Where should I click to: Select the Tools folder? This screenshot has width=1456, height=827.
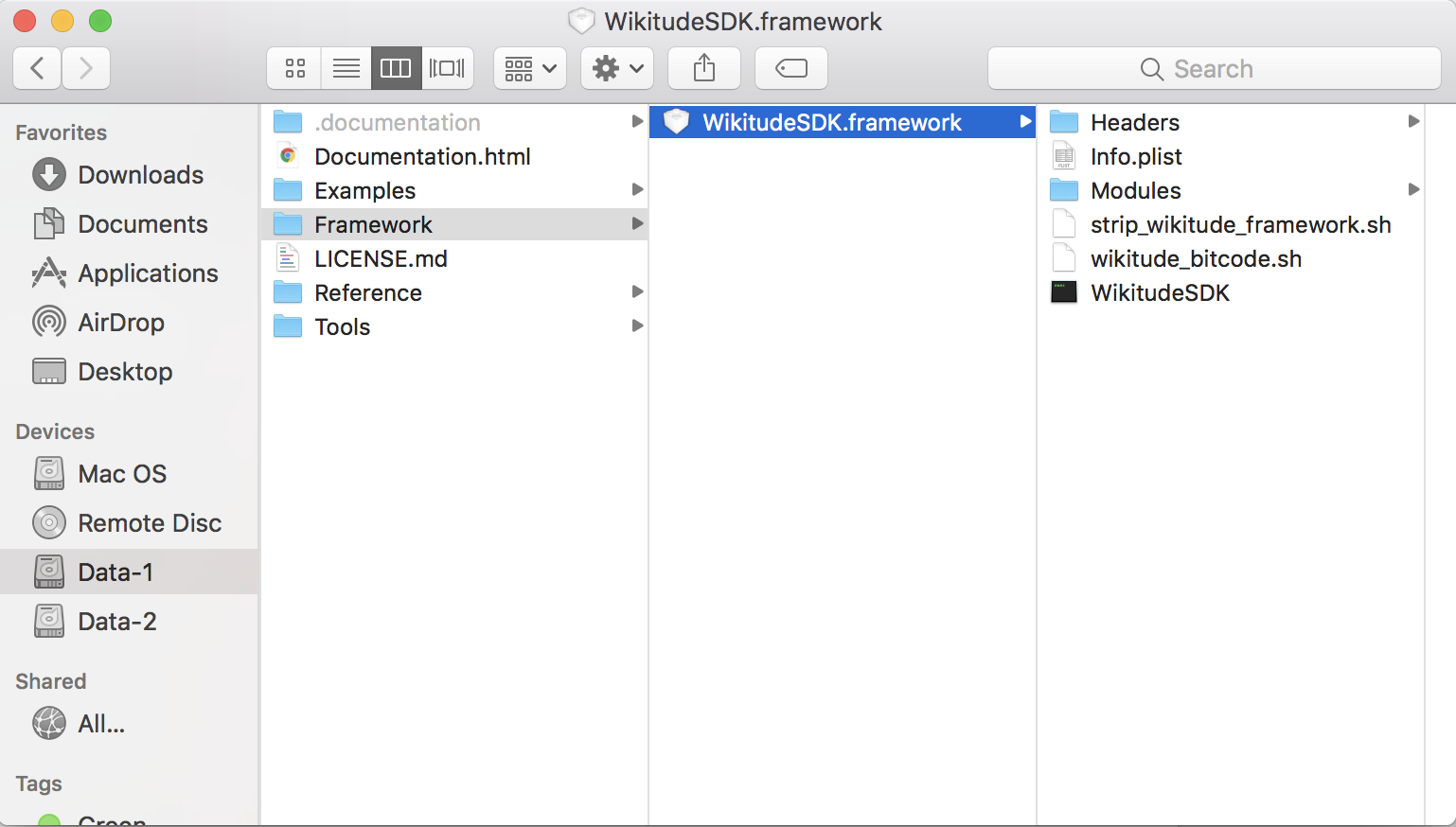click(342, 327)
